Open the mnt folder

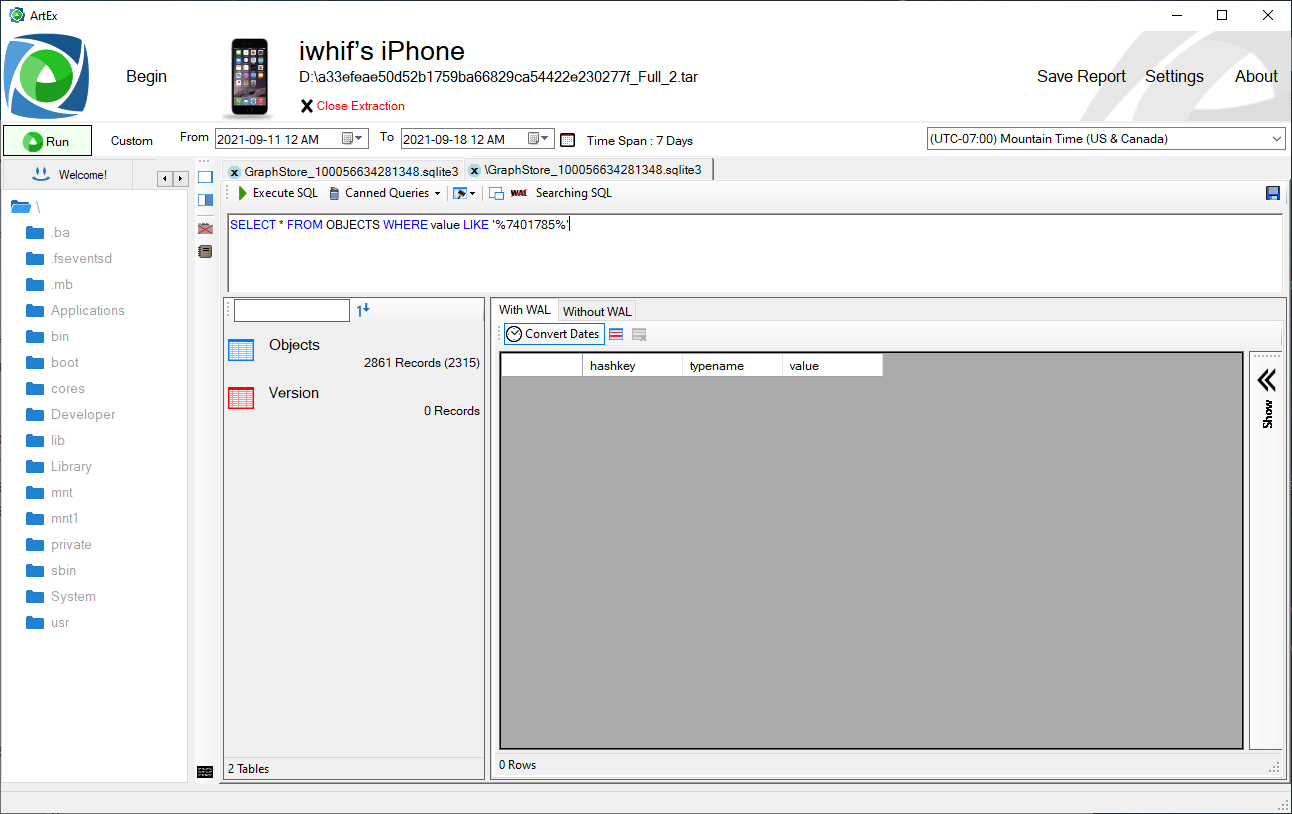pos(49,493)
